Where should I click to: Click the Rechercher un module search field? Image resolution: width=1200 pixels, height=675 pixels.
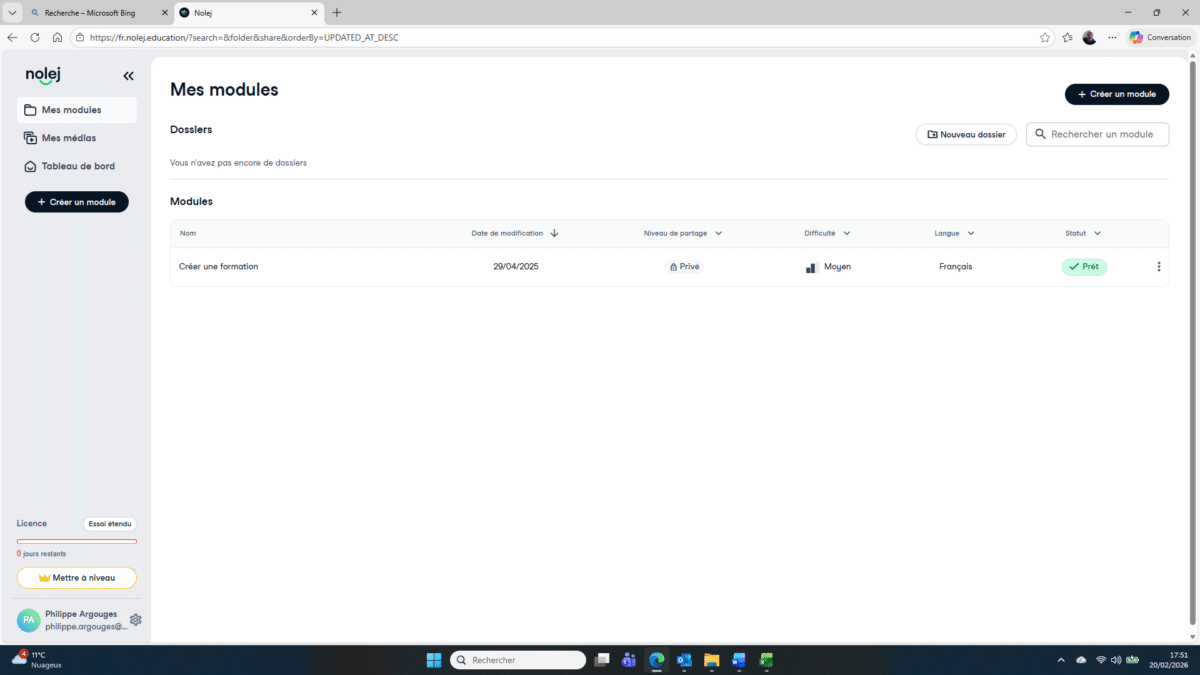[x=1102, y=134]
